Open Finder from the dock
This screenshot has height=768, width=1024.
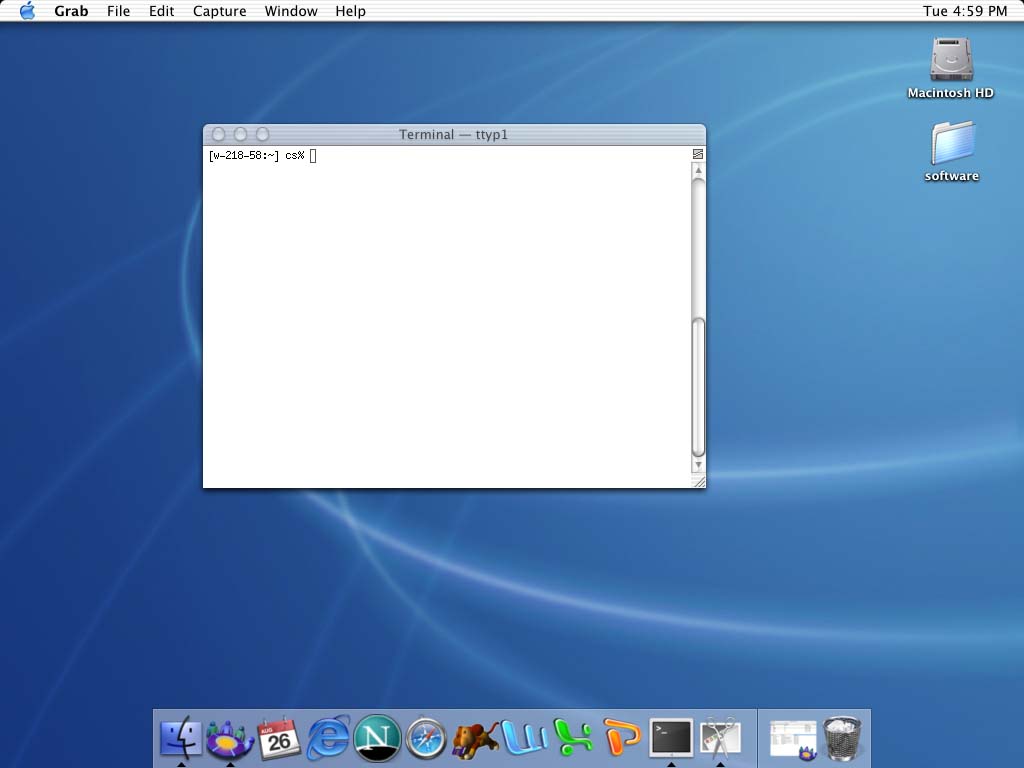tap(180, 738)
